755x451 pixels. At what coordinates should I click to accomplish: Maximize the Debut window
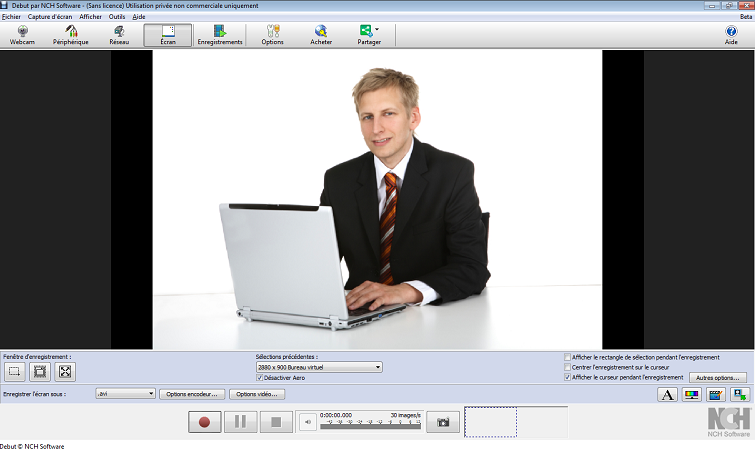pos(729,5)
